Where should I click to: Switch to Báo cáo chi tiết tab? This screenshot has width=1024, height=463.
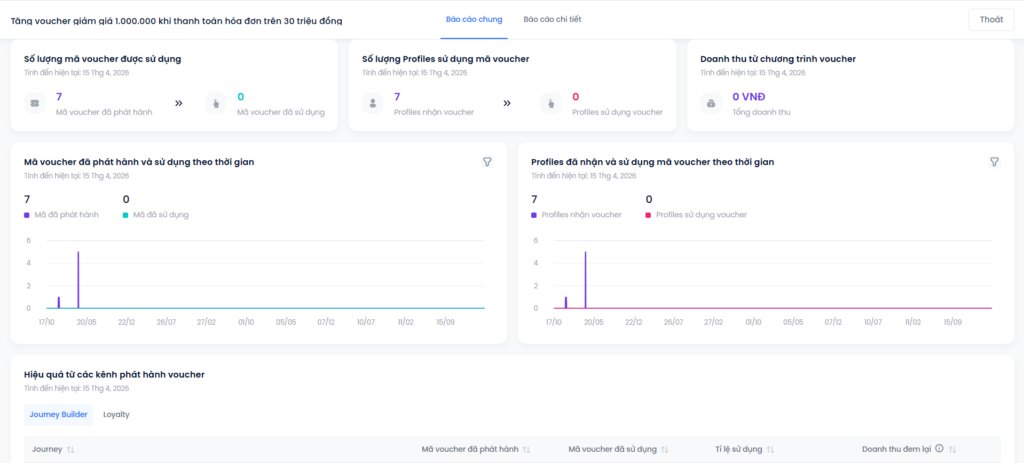point(553,19)
